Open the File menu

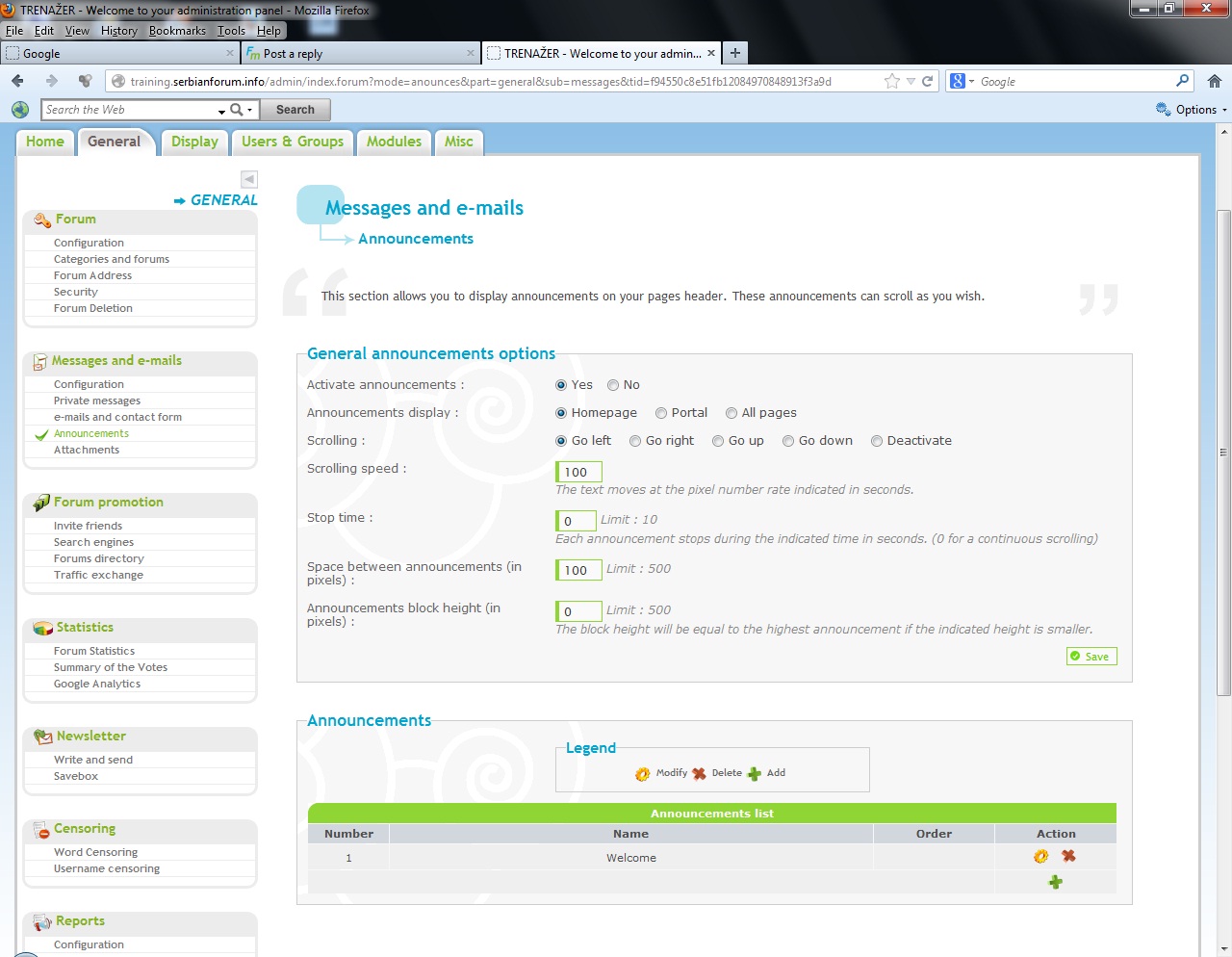[14, 31]
